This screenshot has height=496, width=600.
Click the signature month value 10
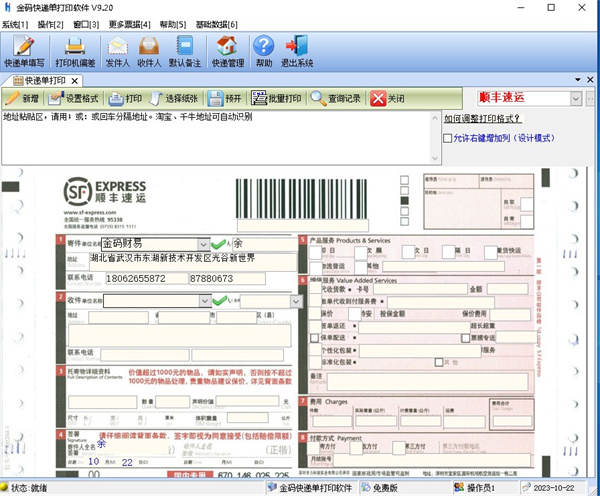[x=94, y=462]
